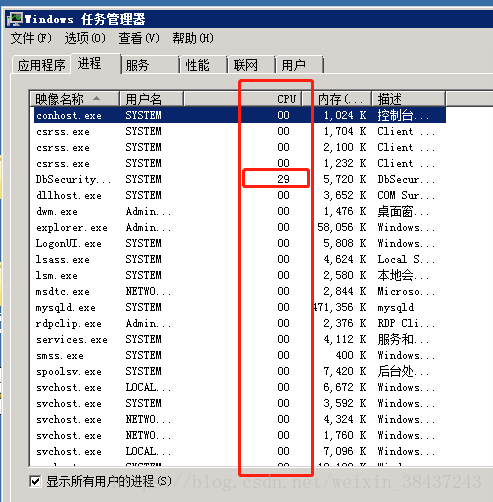Click user NETWO... of msdtc.exe
Image resolution: width=493 pixels, height=502 pixels.
(x=148, y=291)
